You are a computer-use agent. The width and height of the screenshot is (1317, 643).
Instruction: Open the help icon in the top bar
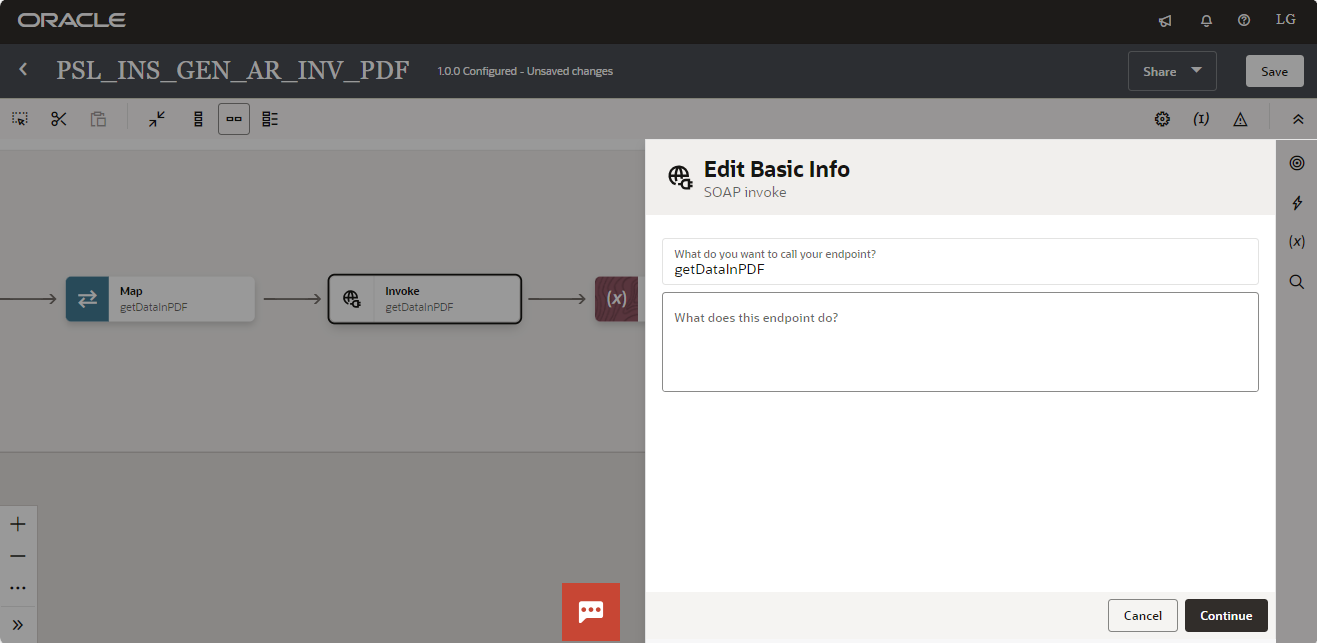pyautogui.click(x=1243, y=20)
